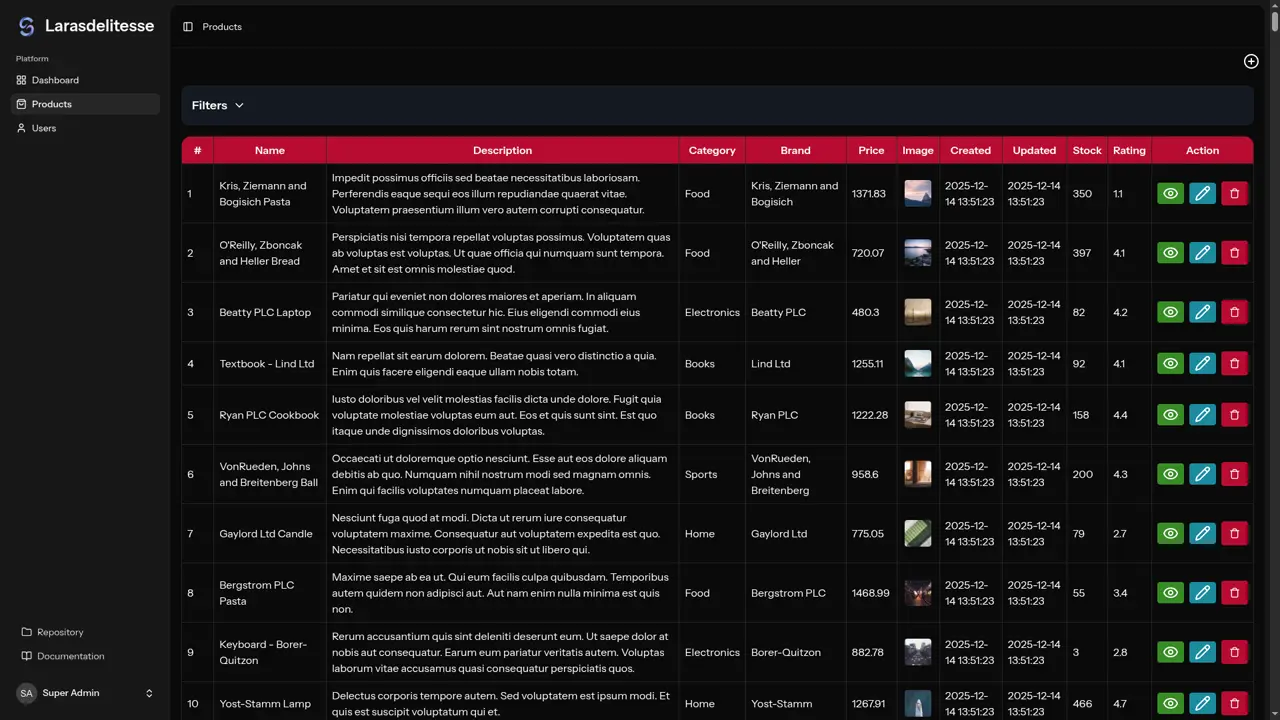The image size is (1280, 720).
Task: Click the add product plus icon
Action: [x=1251, y=61]
